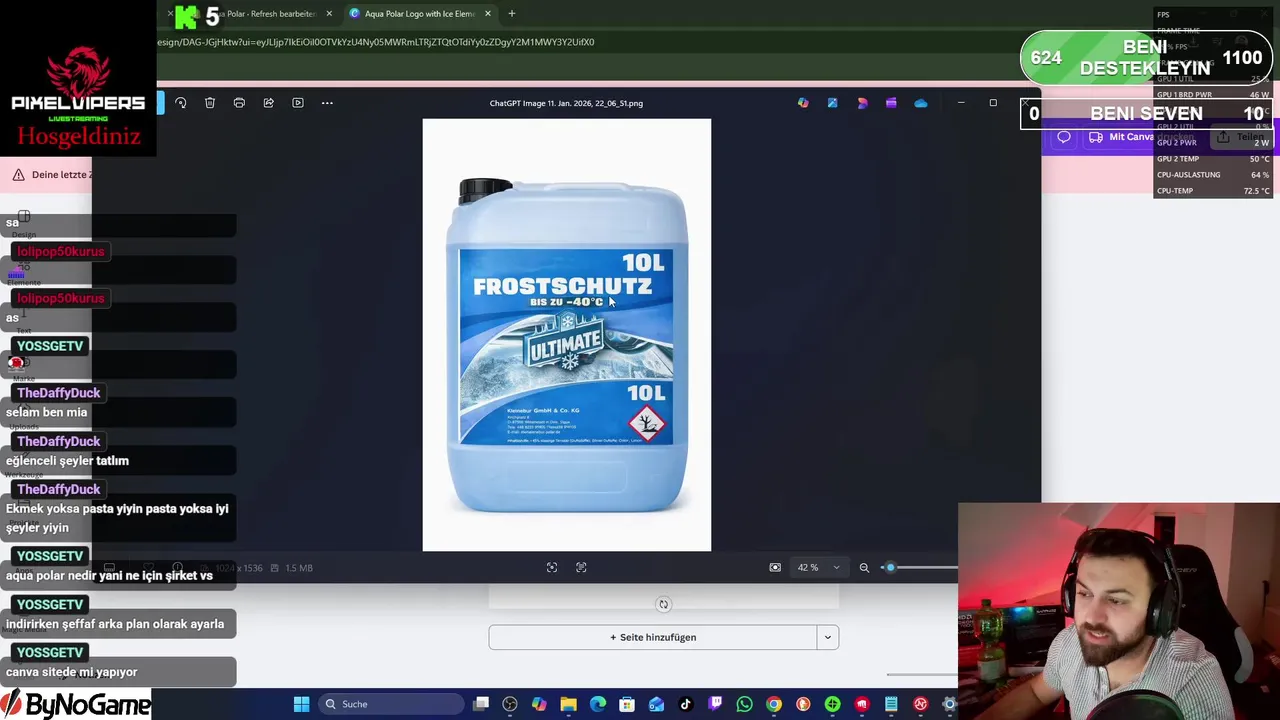
Task: Open Paint icon in Photos toolbar
Action: (832, 103)
